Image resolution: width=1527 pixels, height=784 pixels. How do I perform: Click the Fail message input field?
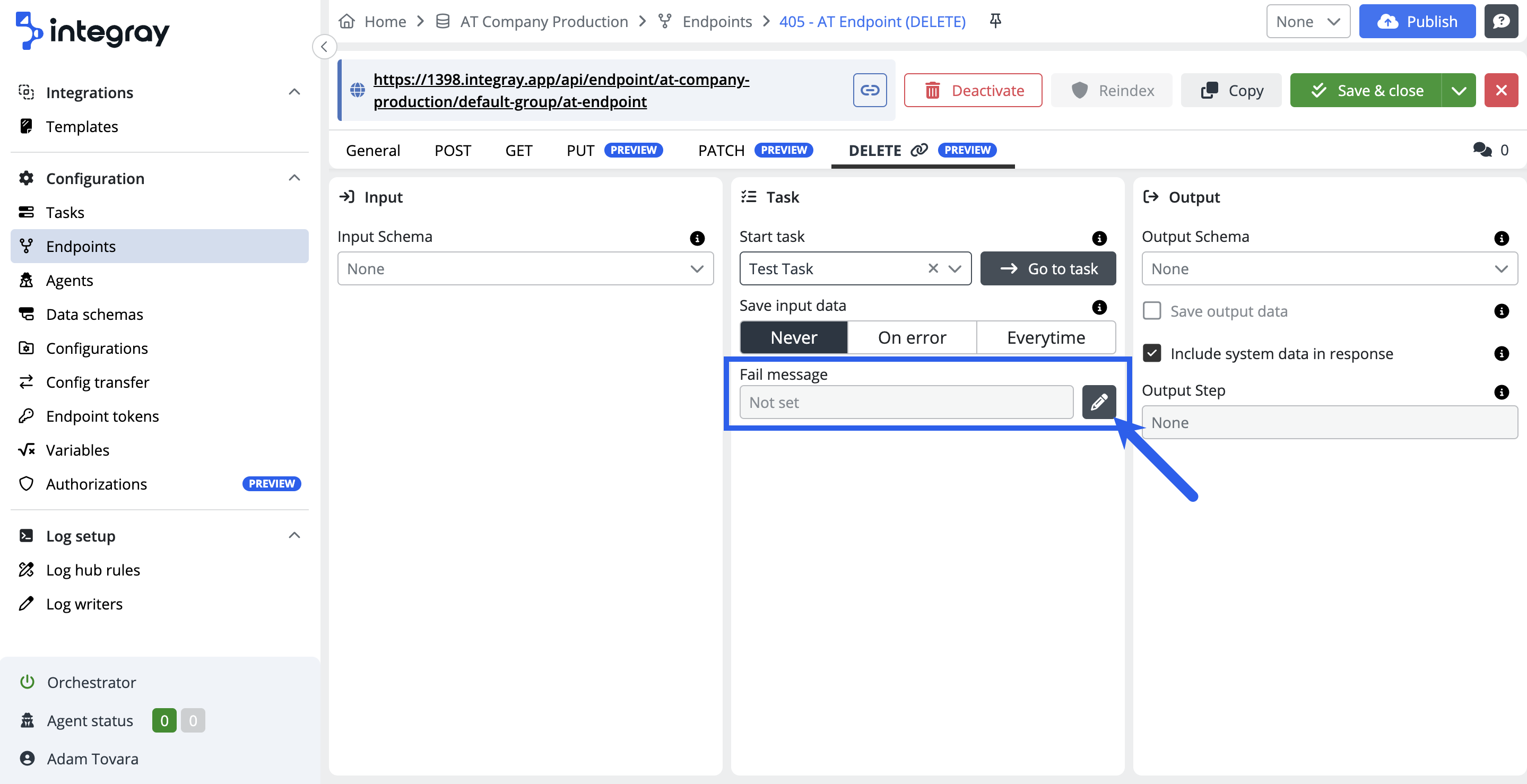click(906, 402)
